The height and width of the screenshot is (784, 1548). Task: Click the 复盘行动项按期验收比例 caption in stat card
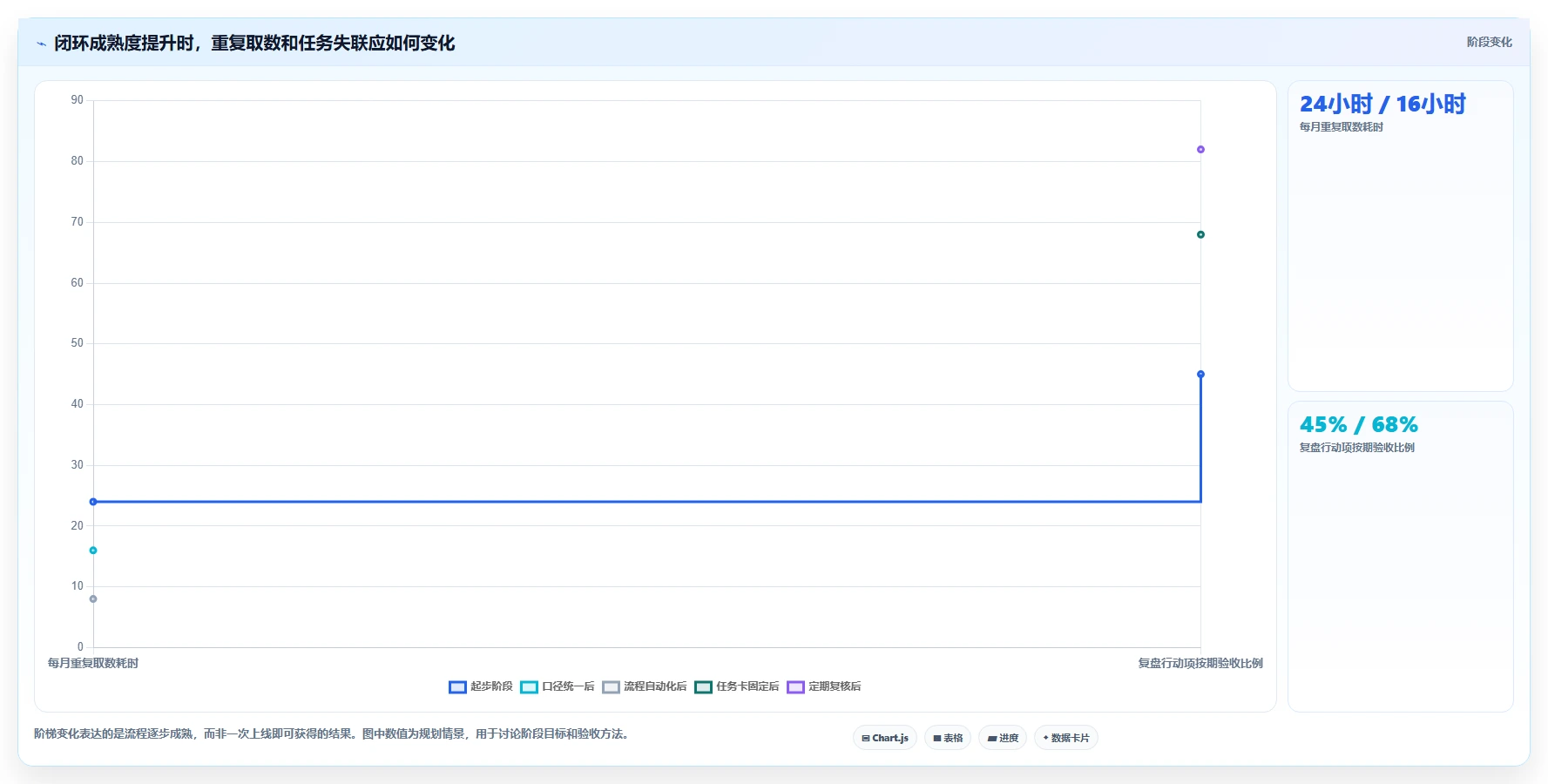click(1357, 448)
